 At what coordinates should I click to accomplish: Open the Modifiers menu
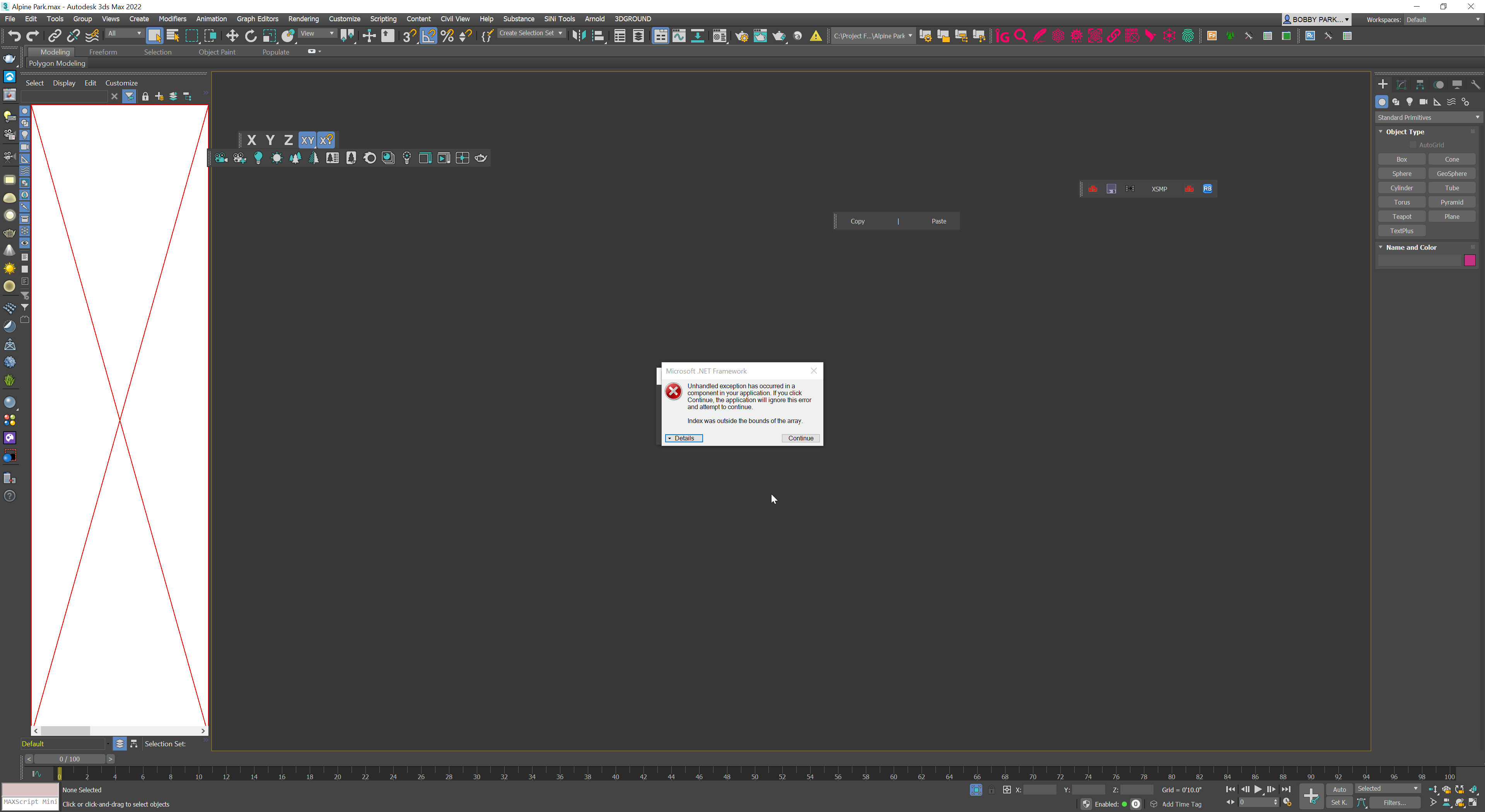[172, 19]
